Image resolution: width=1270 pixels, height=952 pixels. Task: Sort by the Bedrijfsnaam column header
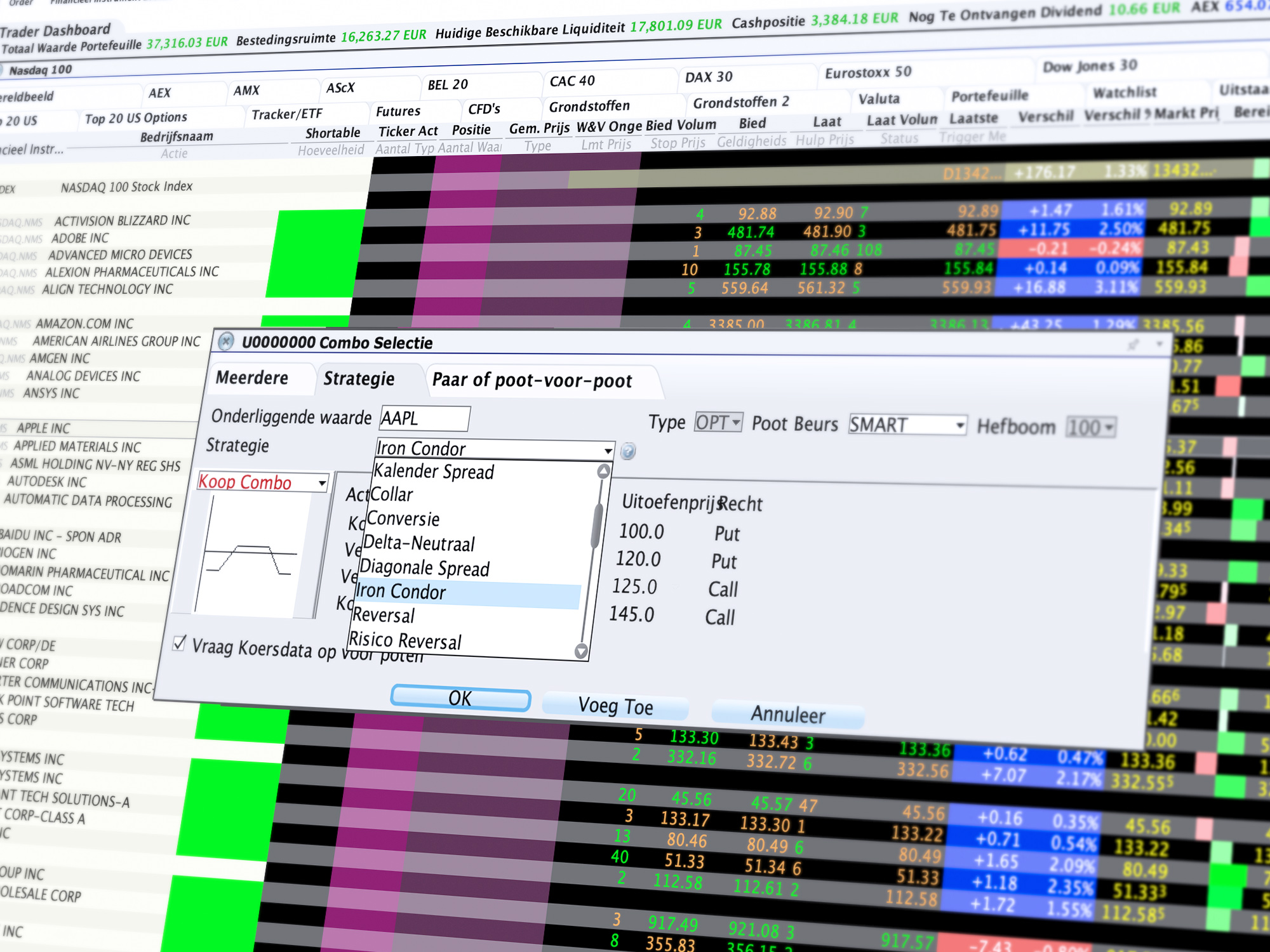177,136
